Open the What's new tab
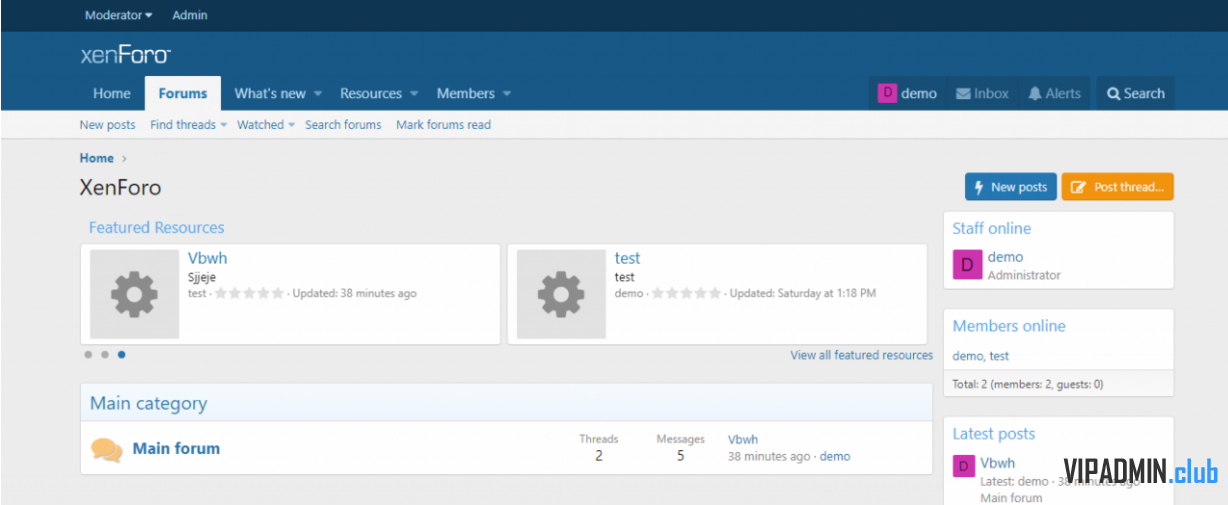This screenshot has width=1228, height=505. (270, 93)
